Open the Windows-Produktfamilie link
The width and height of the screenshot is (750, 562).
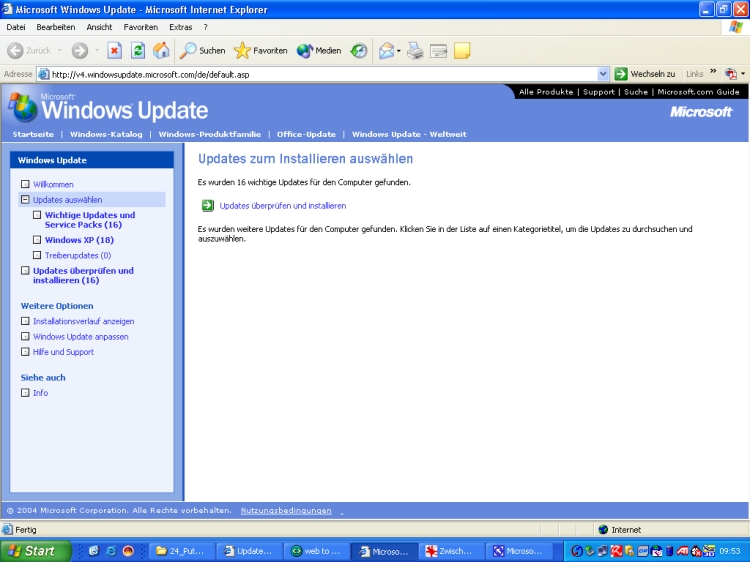[x=210, y=134]
